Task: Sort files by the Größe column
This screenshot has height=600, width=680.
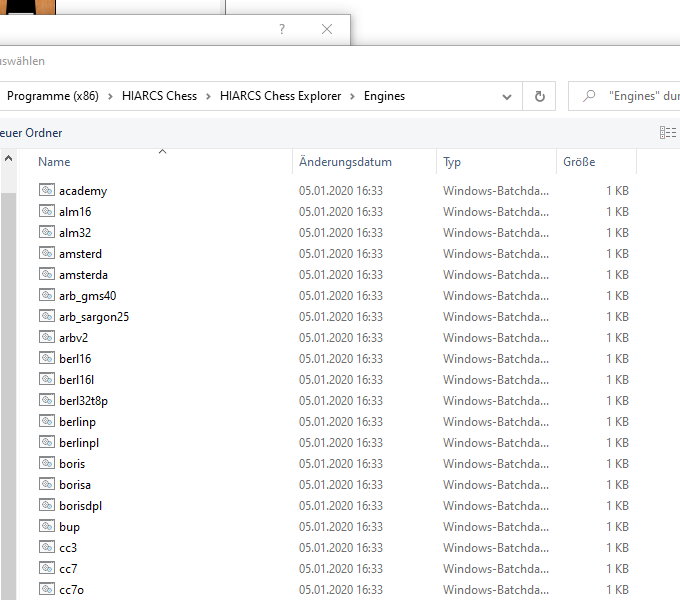Action: point(579,162)
